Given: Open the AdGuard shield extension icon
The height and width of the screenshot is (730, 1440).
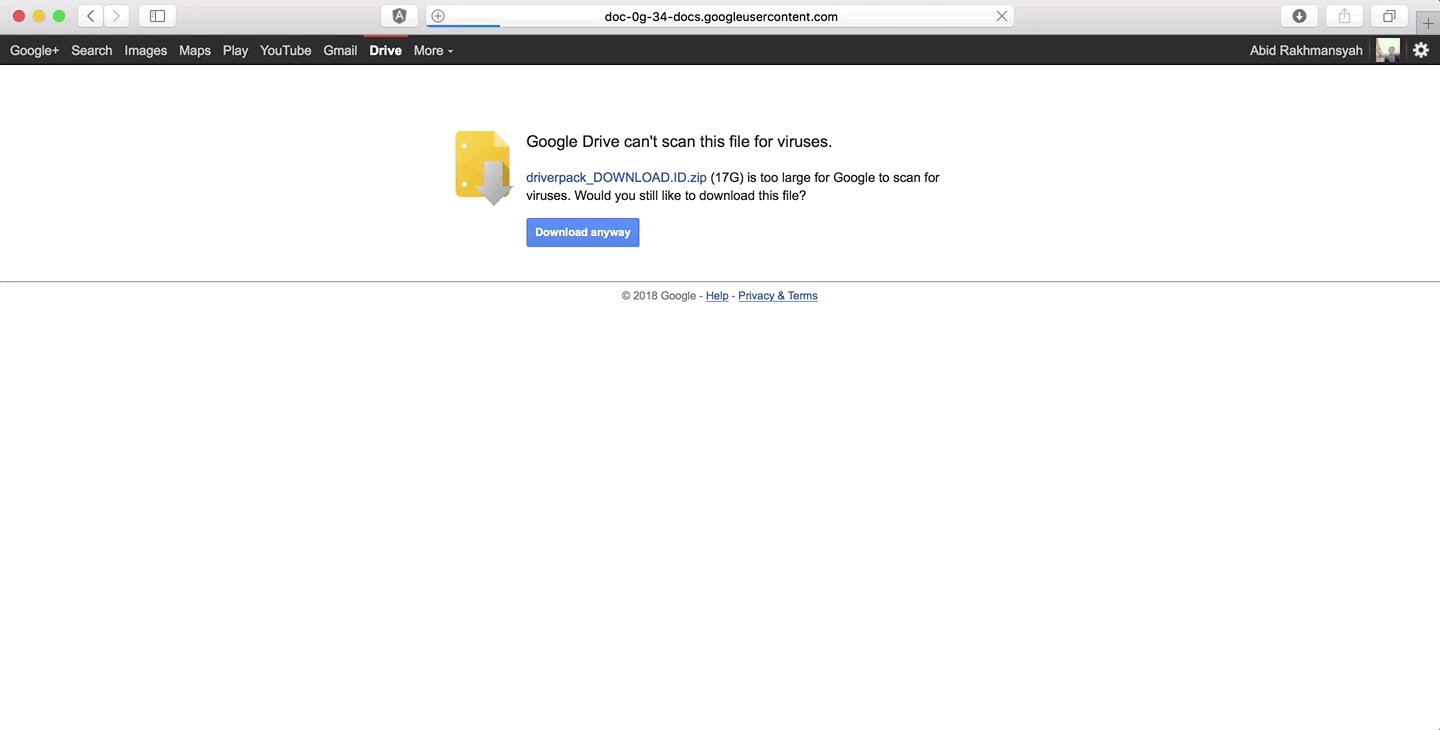Looking at the screenshot, I should coord(399,16).
